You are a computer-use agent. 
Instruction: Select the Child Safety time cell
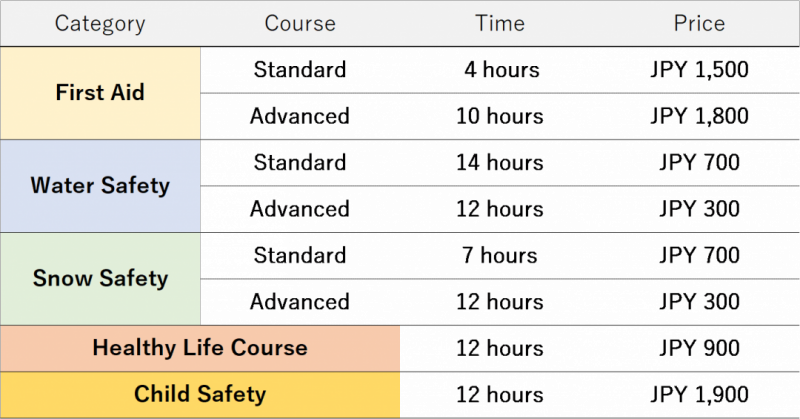500,395
